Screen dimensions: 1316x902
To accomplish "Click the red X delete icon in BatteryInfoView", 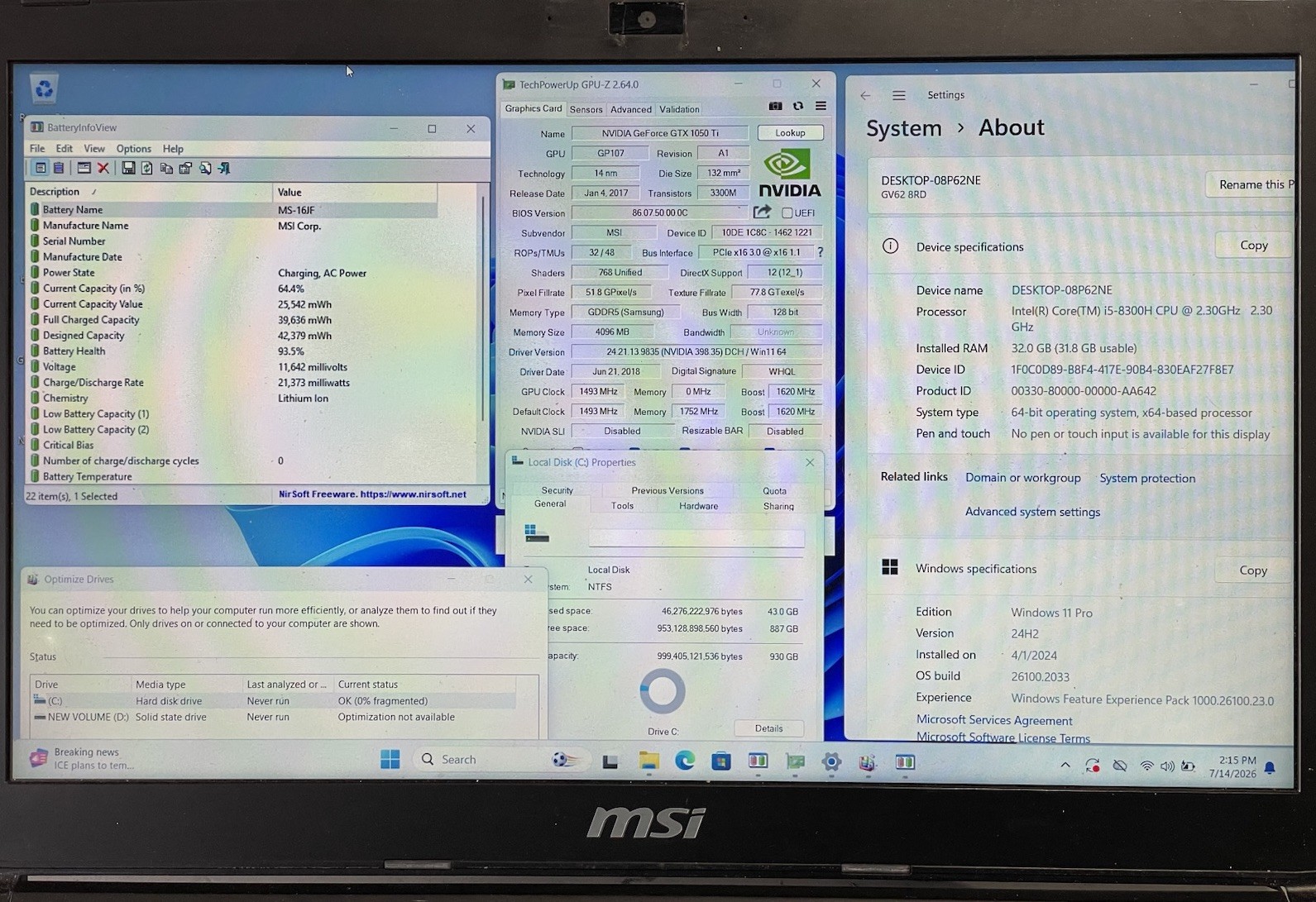I will click(x=103, y=168).
